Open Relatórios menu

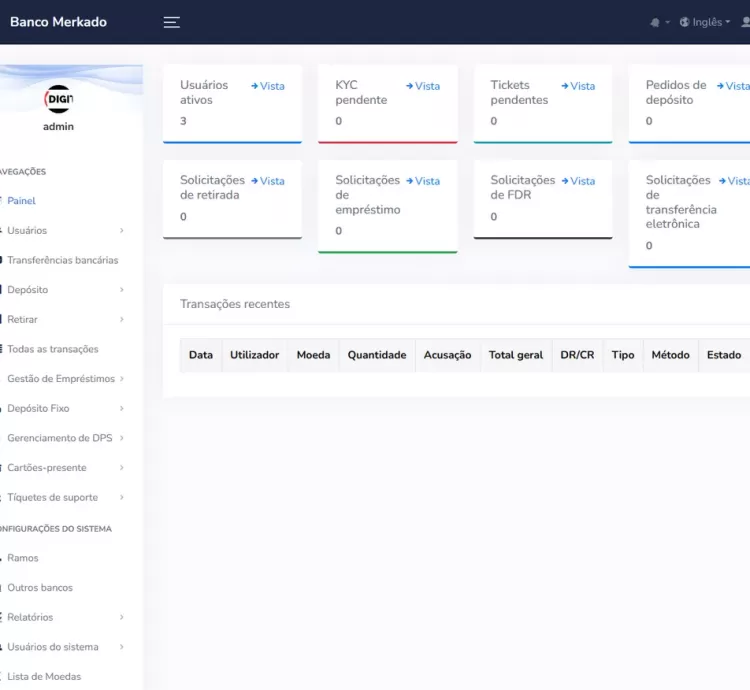pos(30,617)
